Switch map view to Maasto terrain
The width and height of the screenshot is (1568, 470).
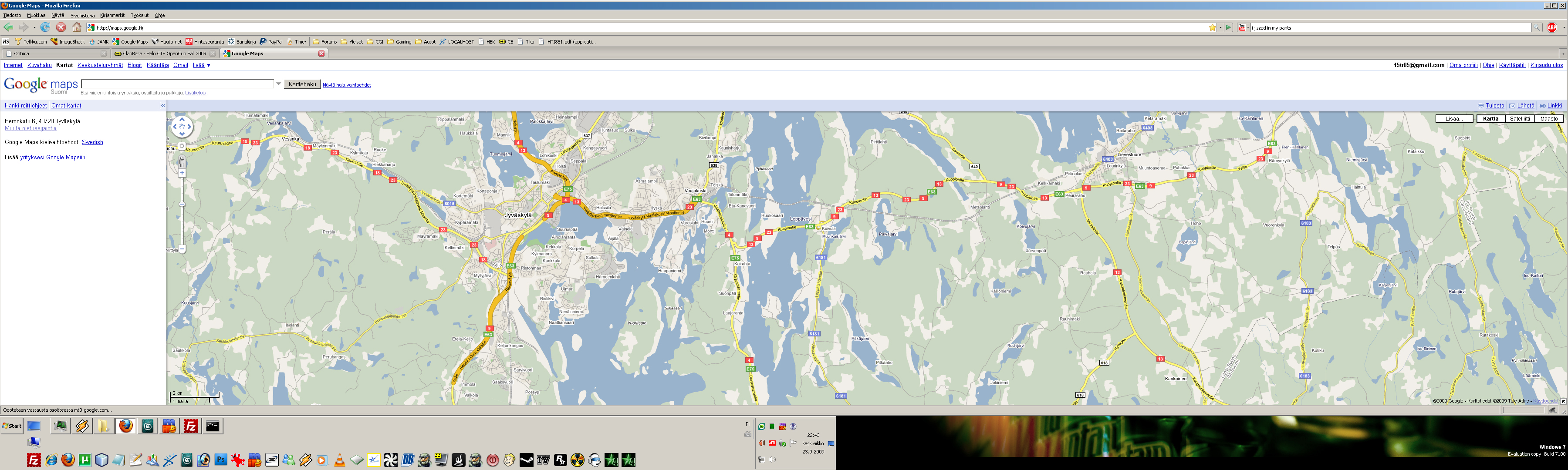(x=1548, y=118)
